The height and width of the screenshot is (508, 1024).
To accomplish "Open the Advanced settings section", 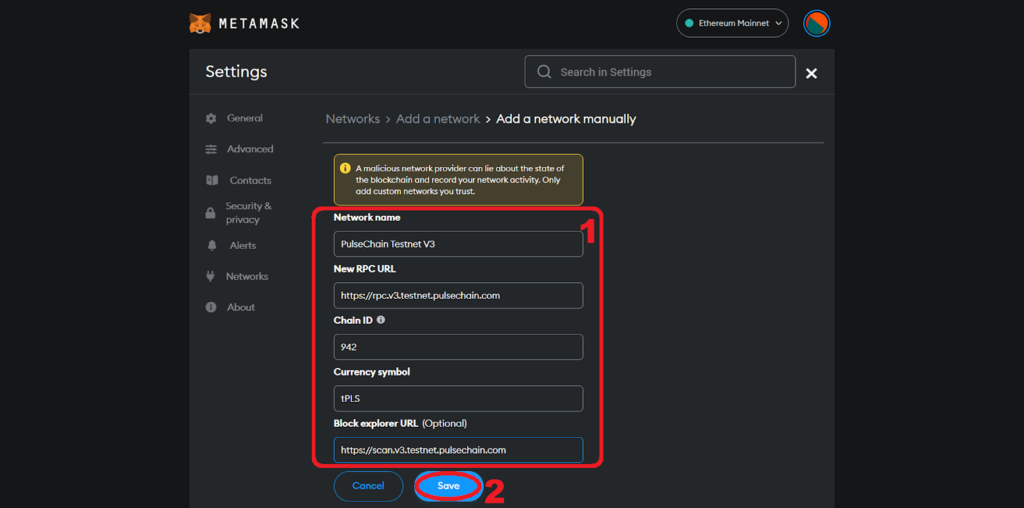I will 250,149.
